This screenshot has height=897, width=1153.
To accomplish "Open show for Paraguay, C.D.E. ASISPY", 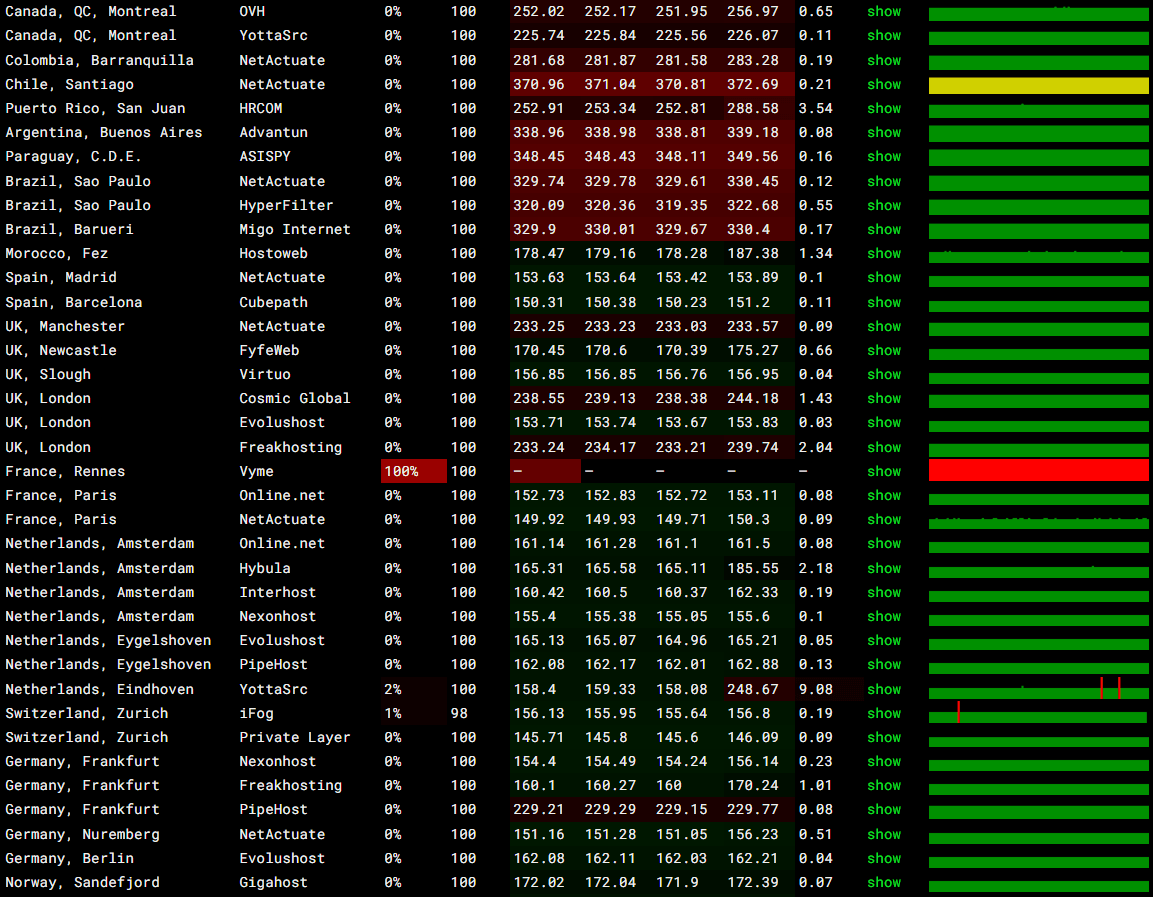I will 883,157.
